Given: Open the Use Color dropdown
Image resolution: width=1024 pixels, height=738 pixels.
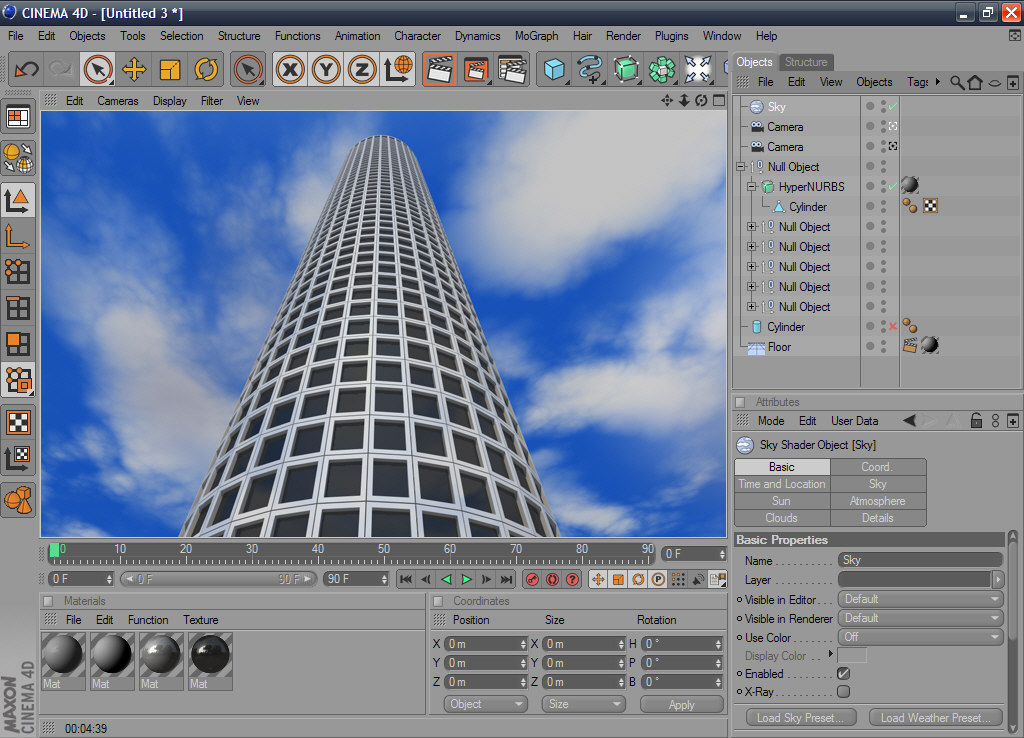Looking at the screenshot, I should (x=920, y=637).
